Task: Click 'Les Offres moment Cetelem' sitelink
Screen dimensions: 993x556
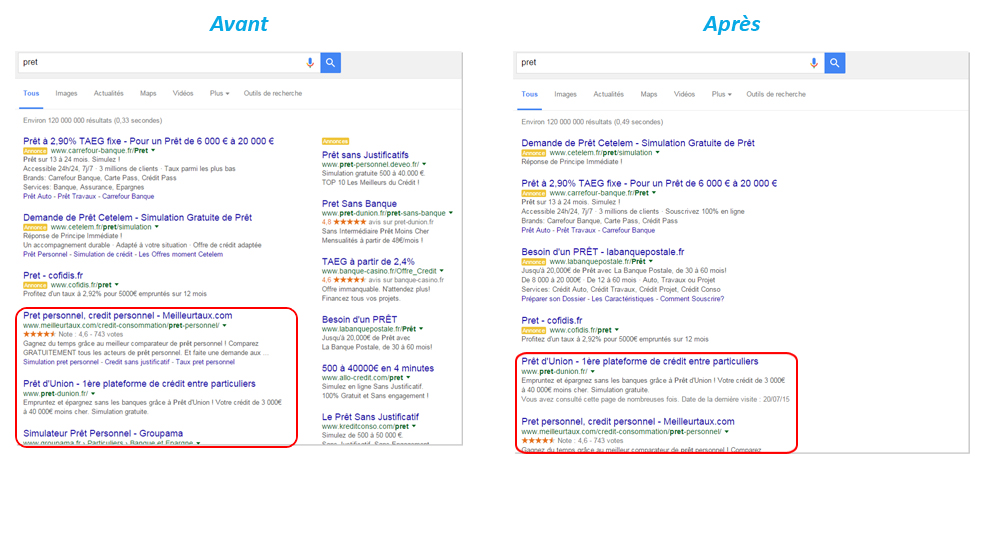Action: click(180, 255)
